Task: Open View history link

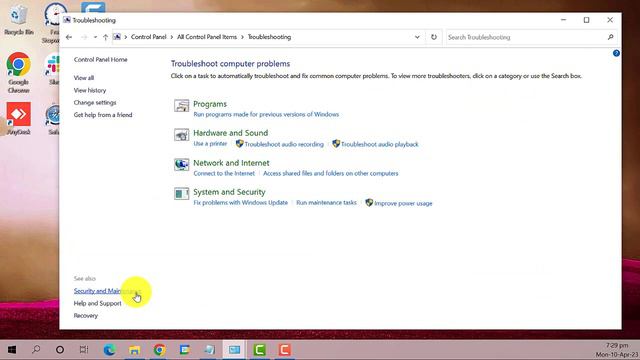Action: (x=90, y=90)
